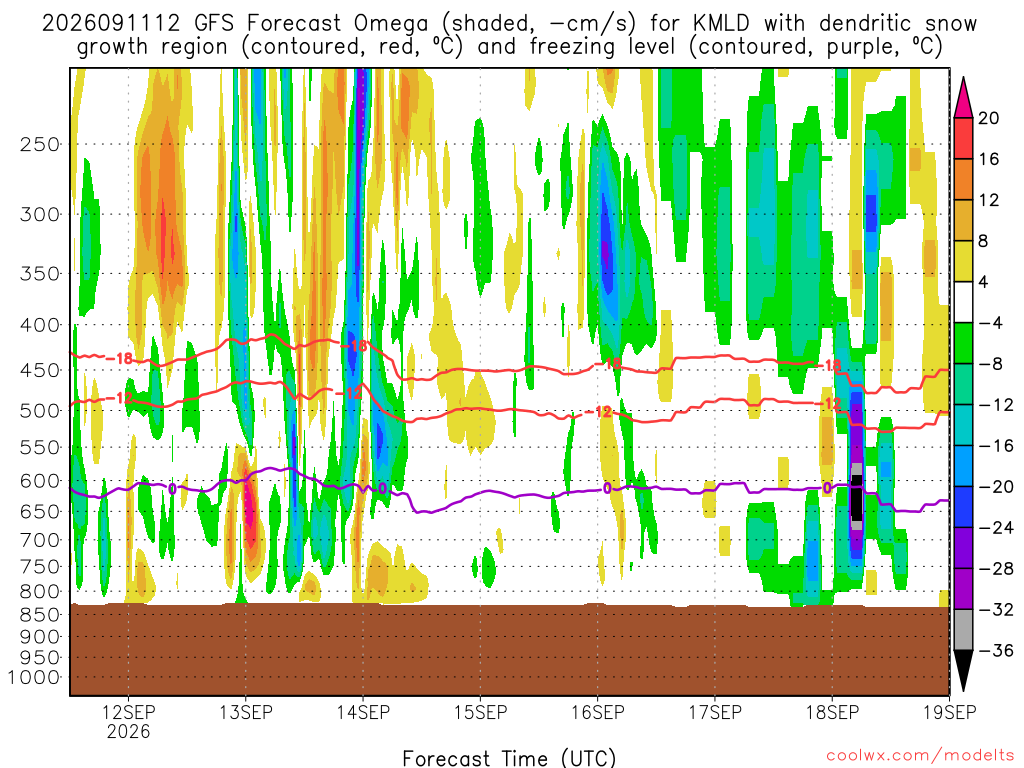Screen dimensions: 1024x768
Task: Choose the green colorbar segment below -4
Action: coord(963,344)
